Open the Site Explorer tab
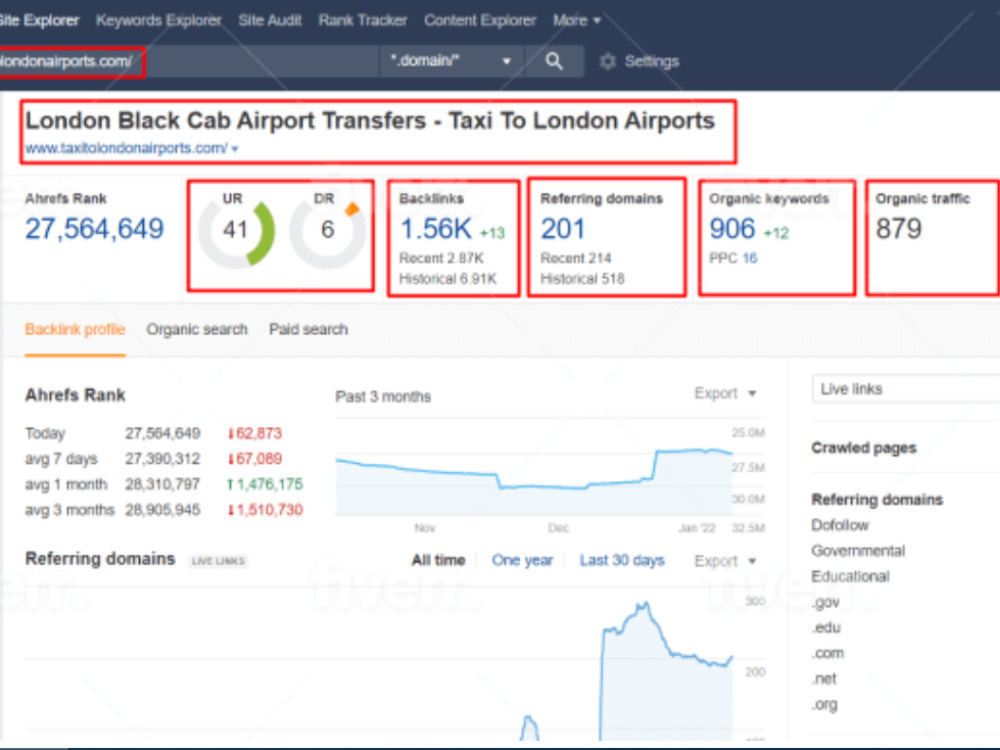This screenshot has height=750, width=1000. [x=39, y=20]
